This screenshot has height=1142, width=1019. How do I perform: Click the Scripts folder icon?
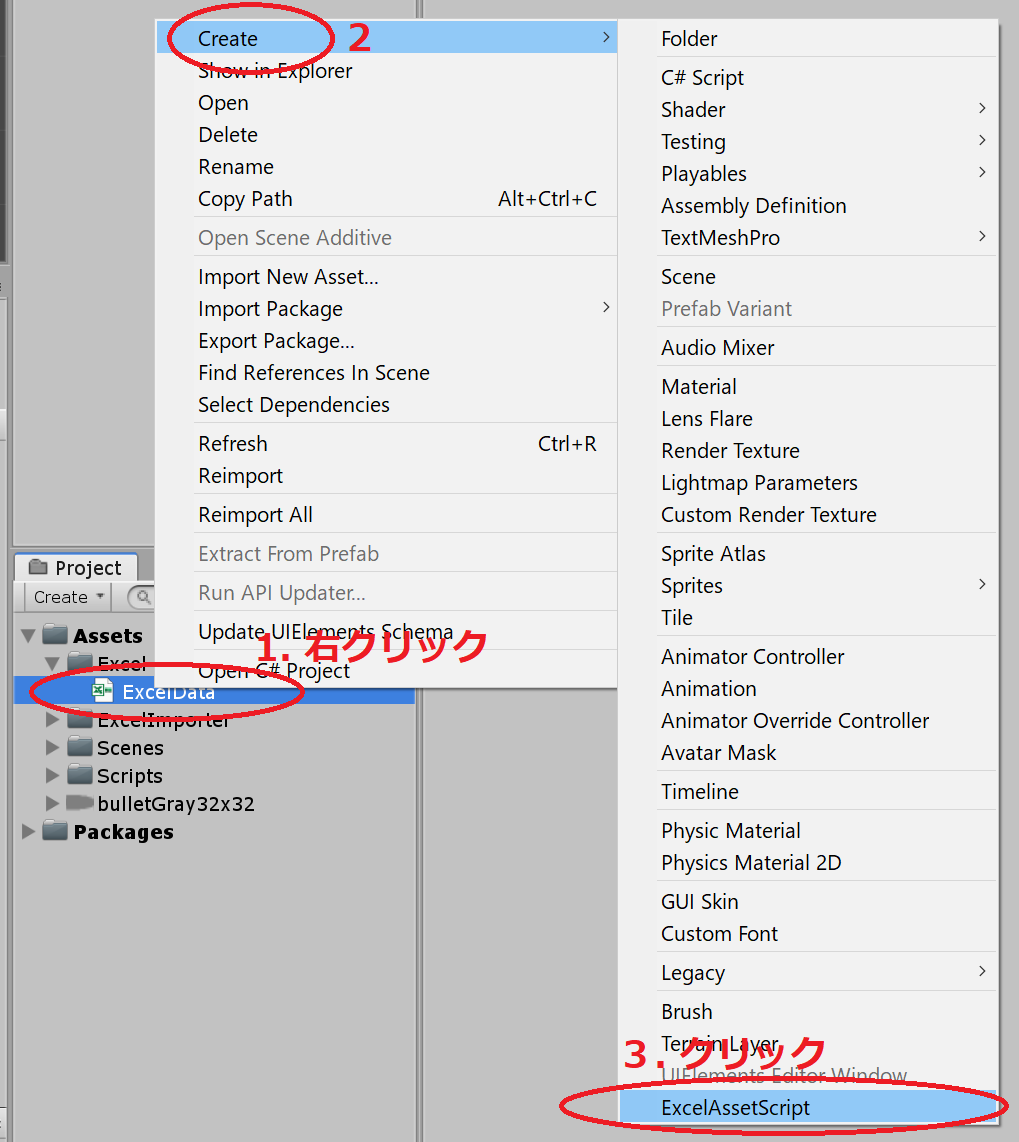tap(80, 774)
